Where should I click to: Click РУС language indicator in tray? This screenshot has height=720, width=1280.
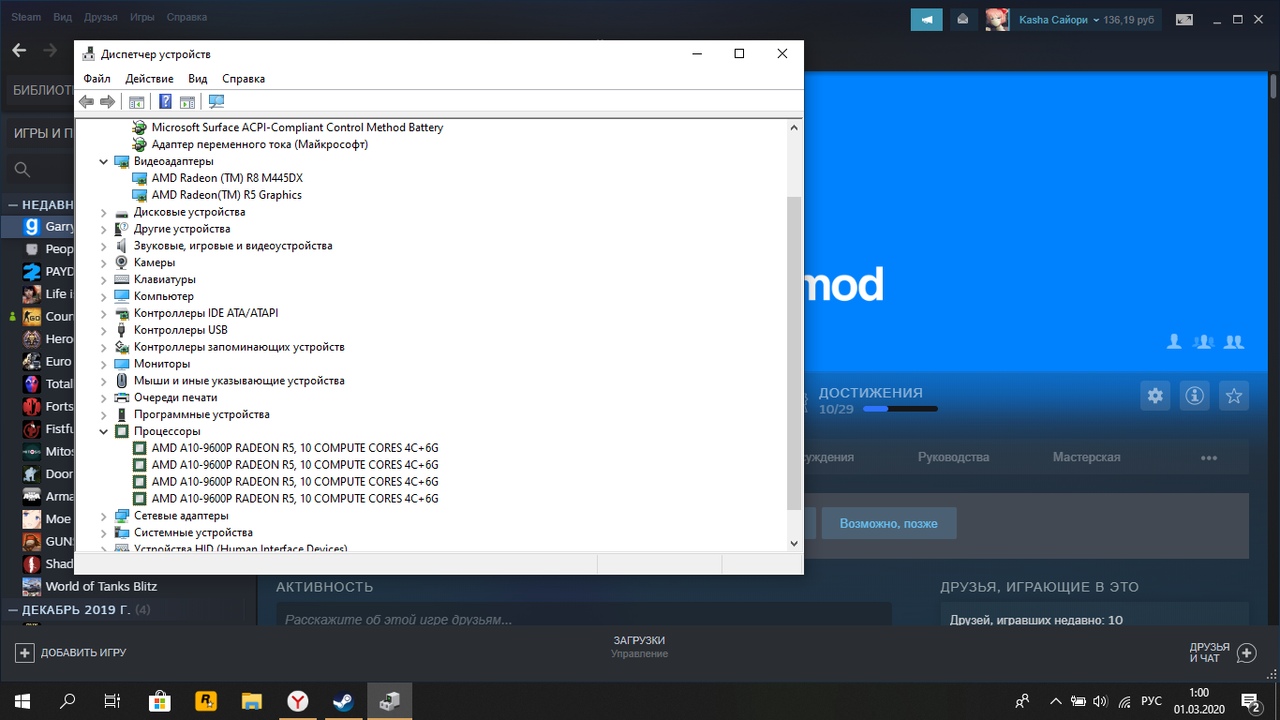1151,702
